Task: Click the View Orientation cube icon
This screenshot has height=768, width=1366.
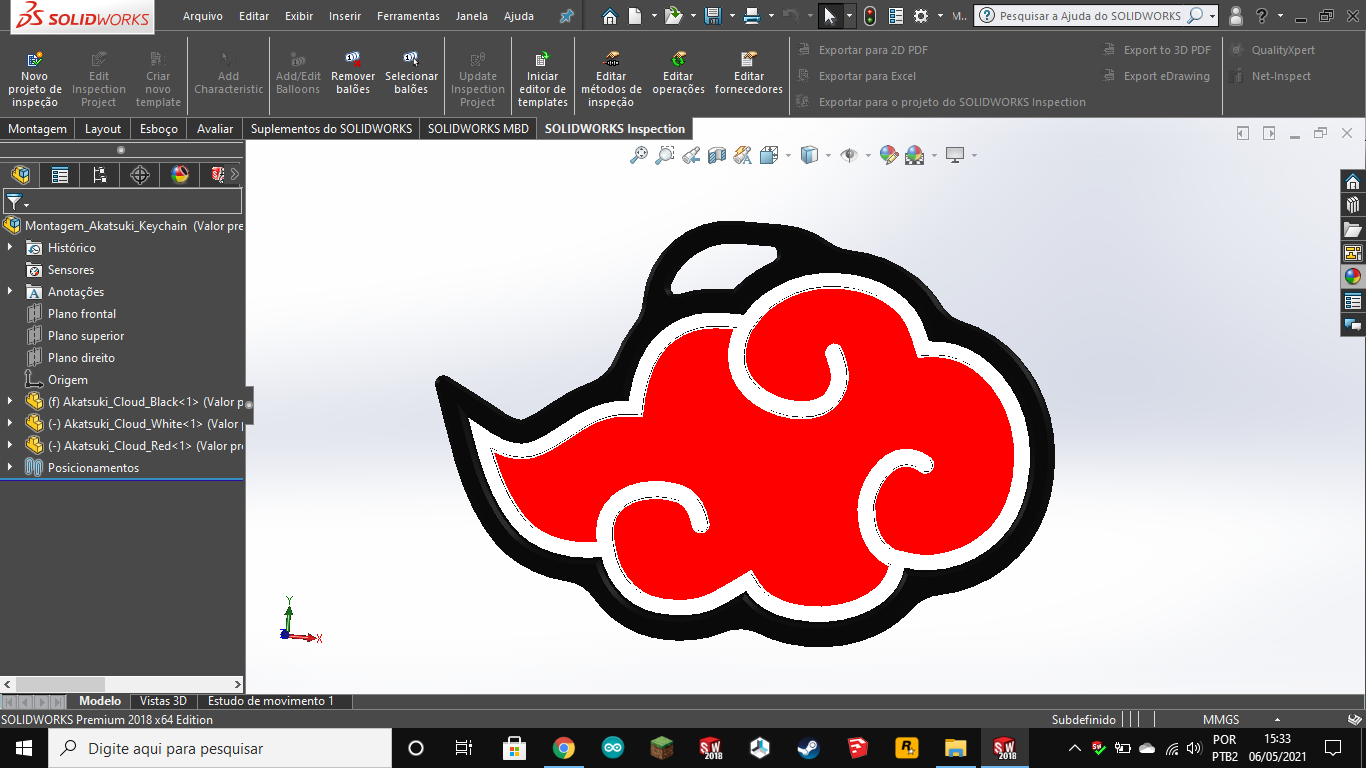Action: point(768,155)
